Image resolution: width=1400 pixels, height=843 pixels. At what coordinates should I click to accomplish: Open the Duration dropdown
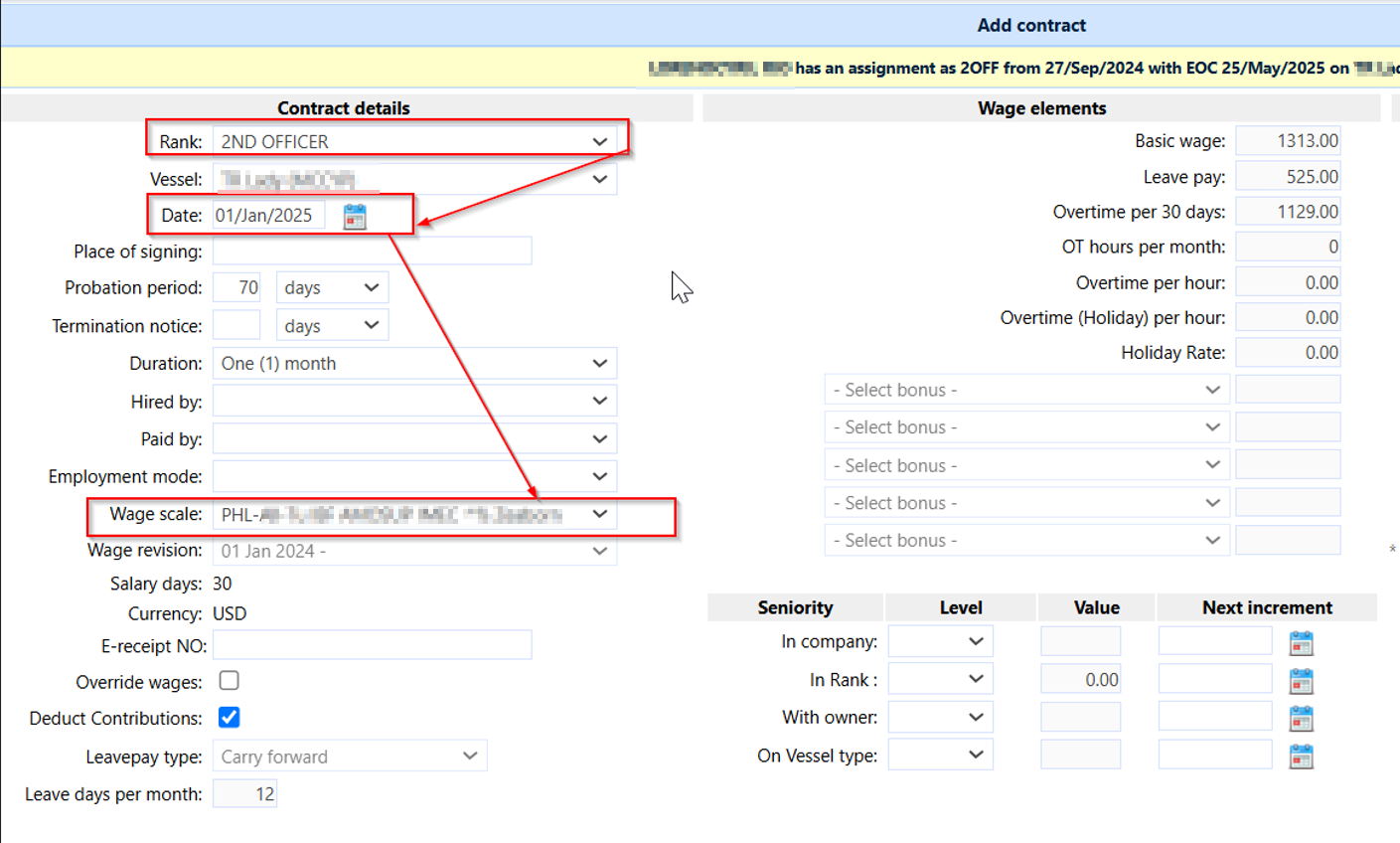[414, 363]
